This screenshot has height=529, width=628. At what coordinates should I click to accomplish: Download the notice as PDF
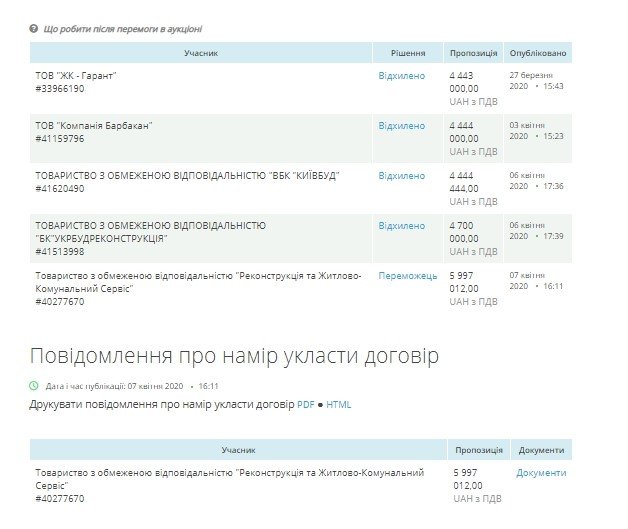[306, 404]
